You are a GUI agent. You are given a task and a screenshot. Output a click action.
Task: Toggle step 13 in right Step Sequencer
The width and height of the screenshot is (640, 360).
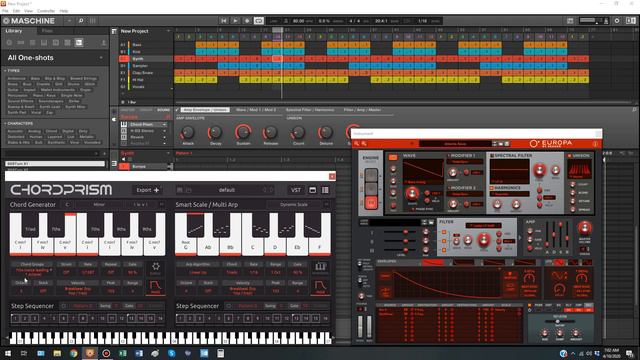[296, 318]
